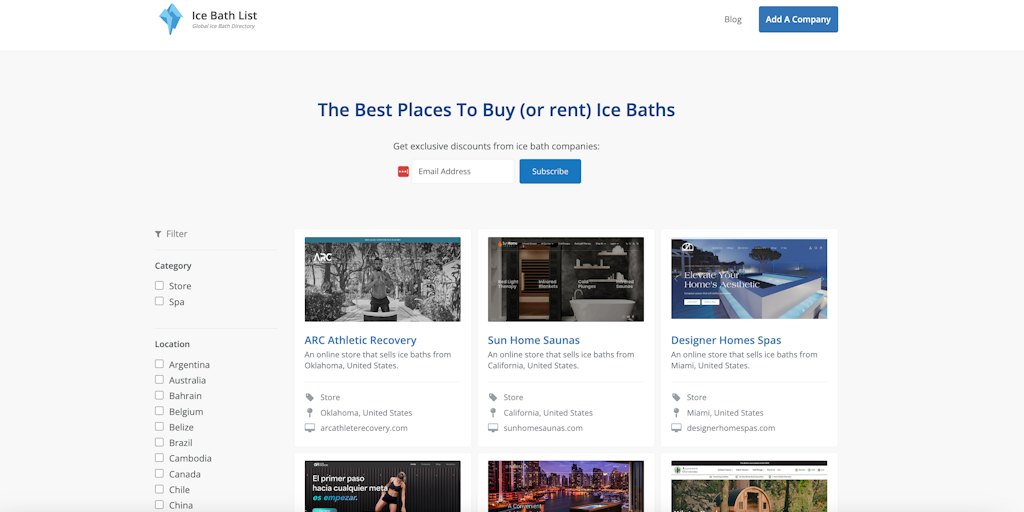Toggle the Chile location filter

(159, 489)
